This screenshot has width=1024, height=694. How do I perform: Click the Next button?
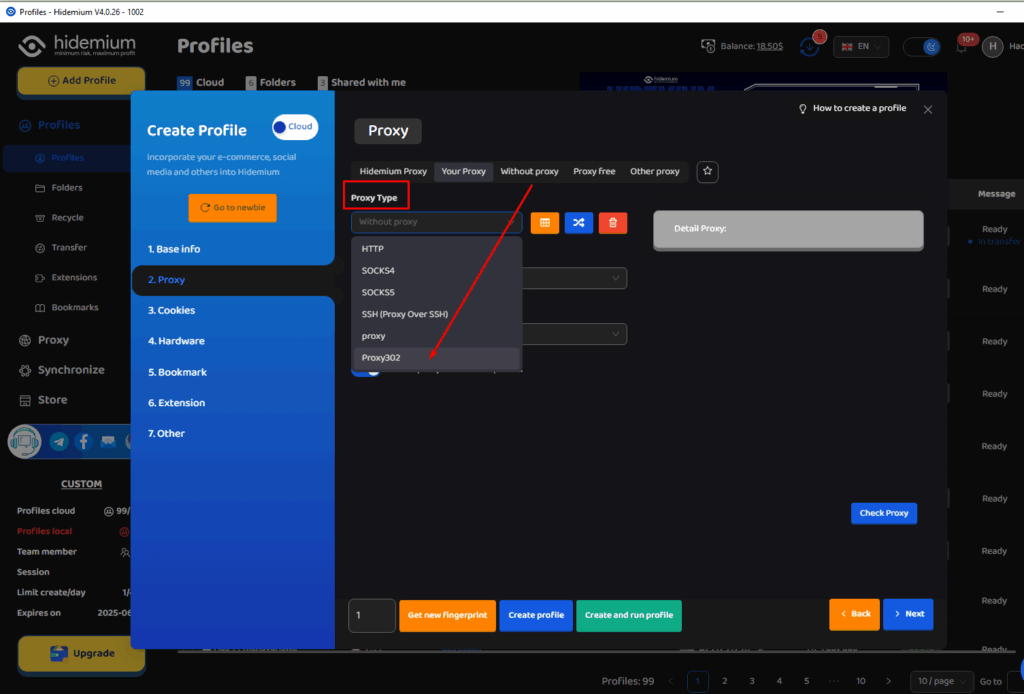[x=908, y=614]
